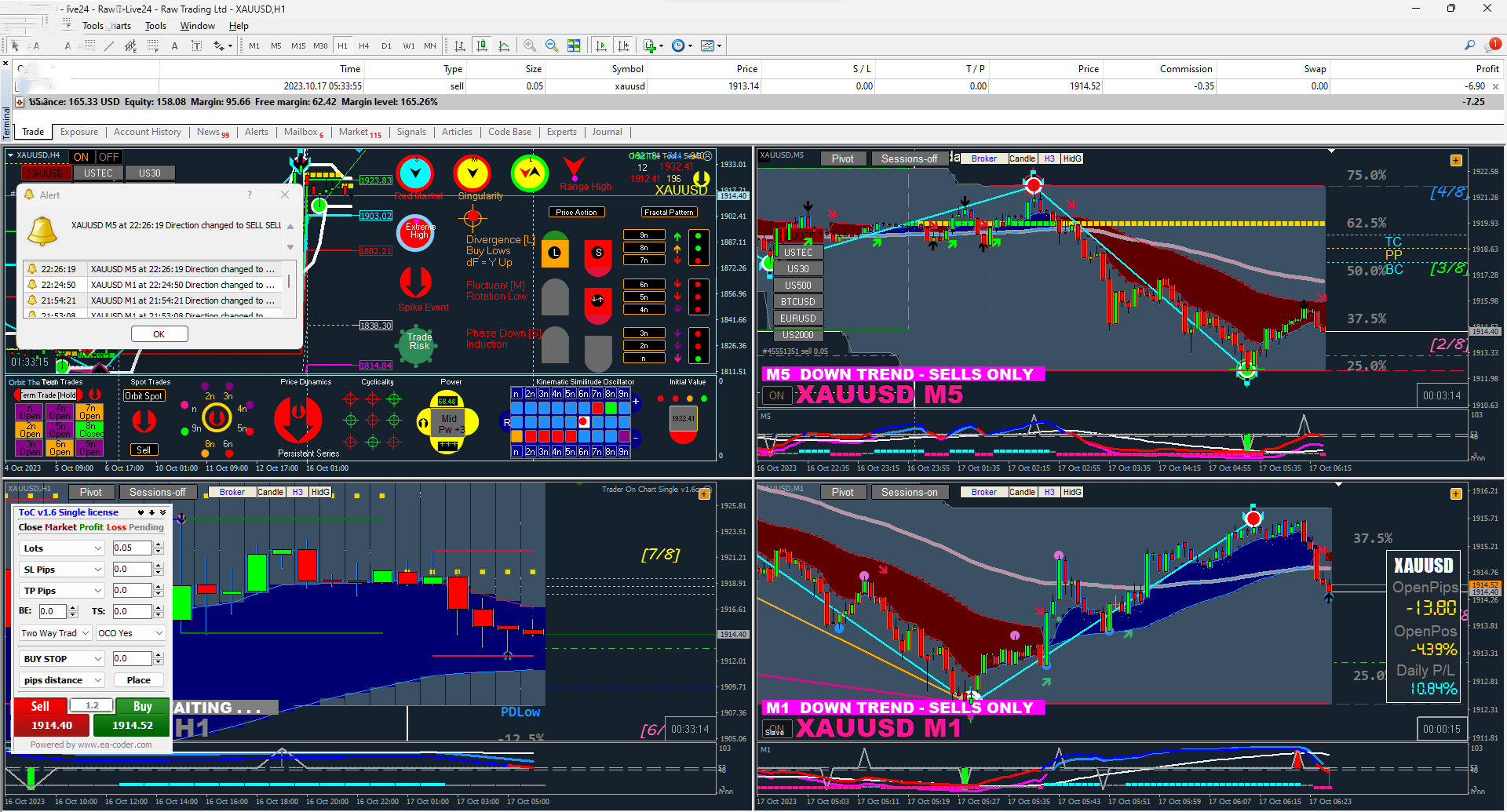Screen dimensions: 1507x812
Task: Open the Account History tab
Action: (x=147, y=132)
